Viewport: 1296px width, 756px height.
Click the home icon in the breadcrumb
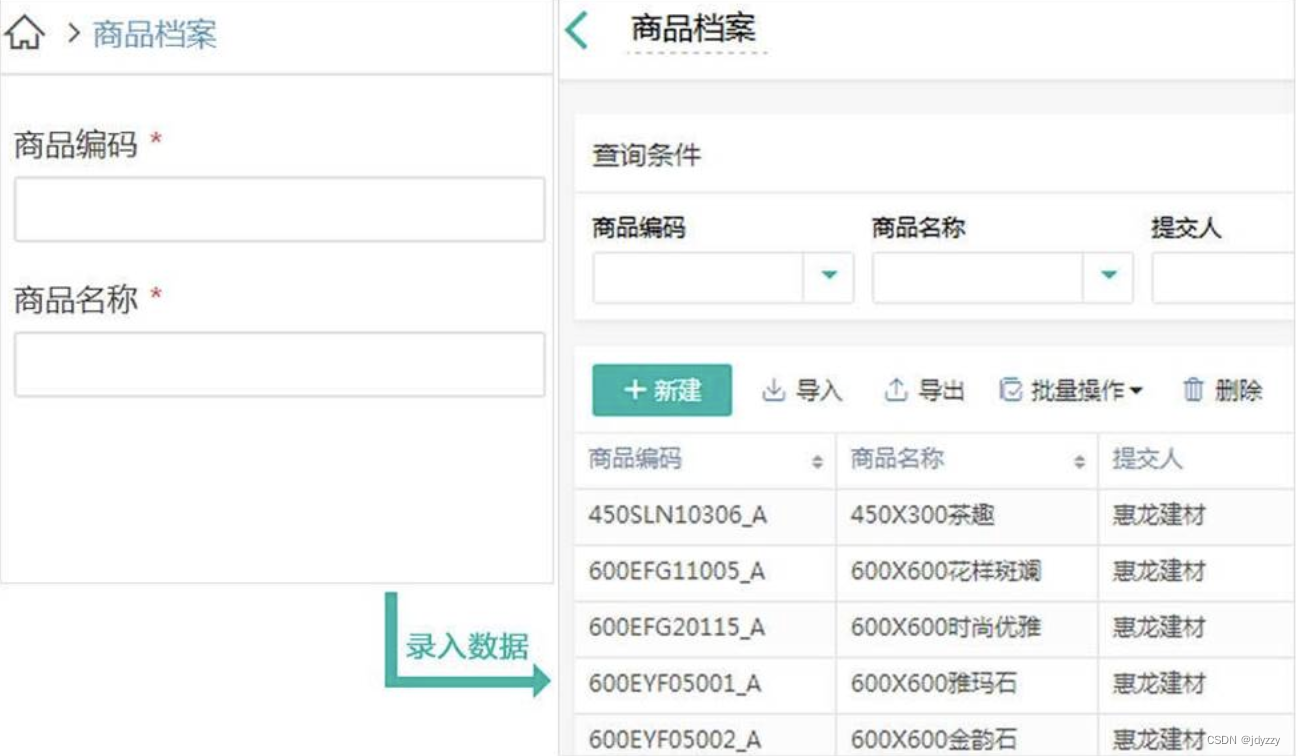(24, 33)
